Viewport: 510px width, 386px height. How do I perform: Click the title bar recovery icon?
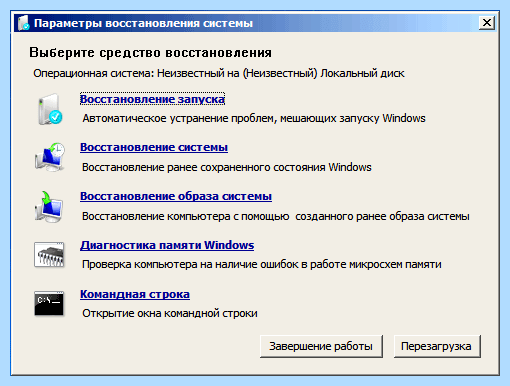(x=24, y=23)
